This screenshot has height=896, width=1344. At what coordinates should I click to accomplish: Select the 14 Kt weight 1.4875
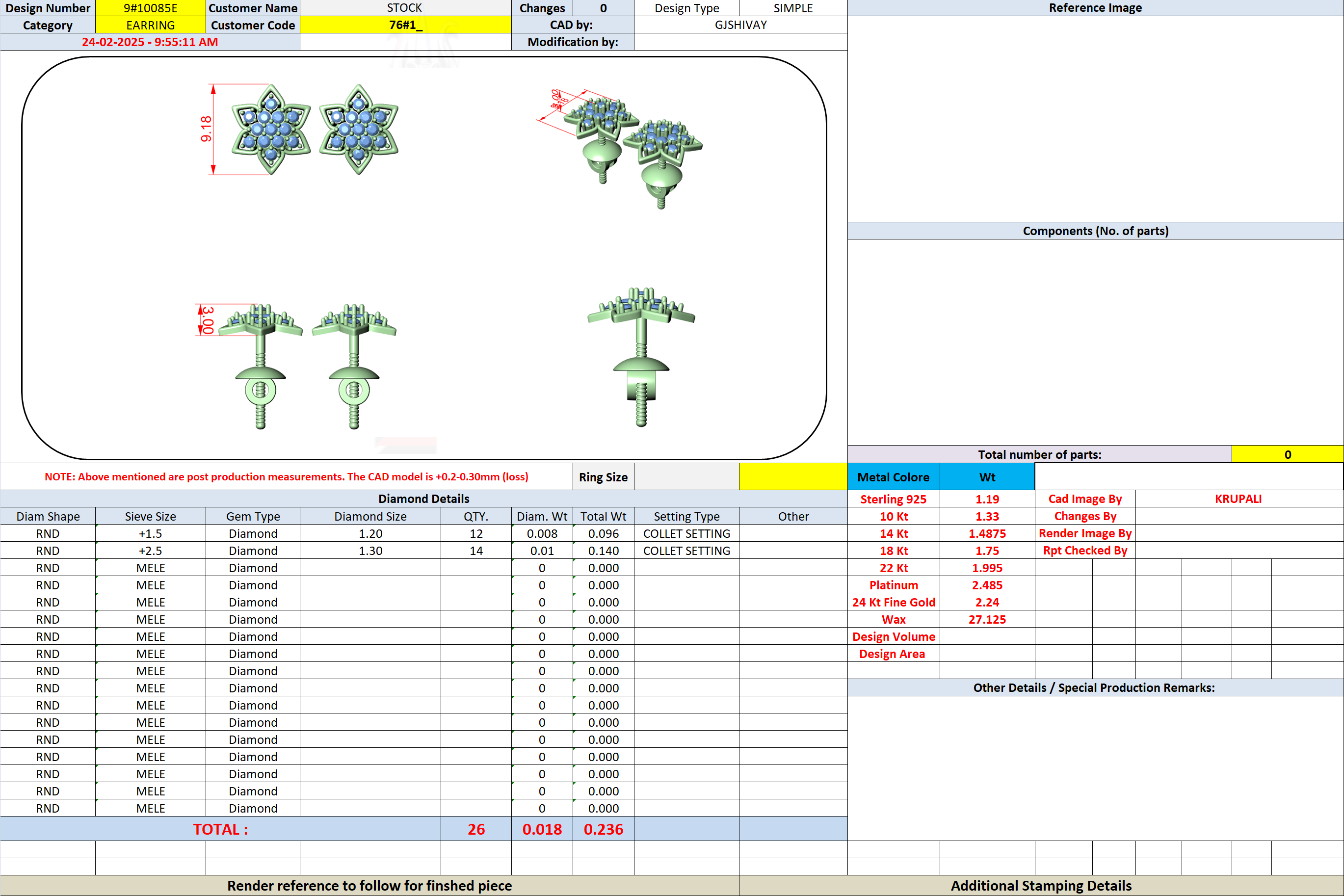tap(987, 533)
